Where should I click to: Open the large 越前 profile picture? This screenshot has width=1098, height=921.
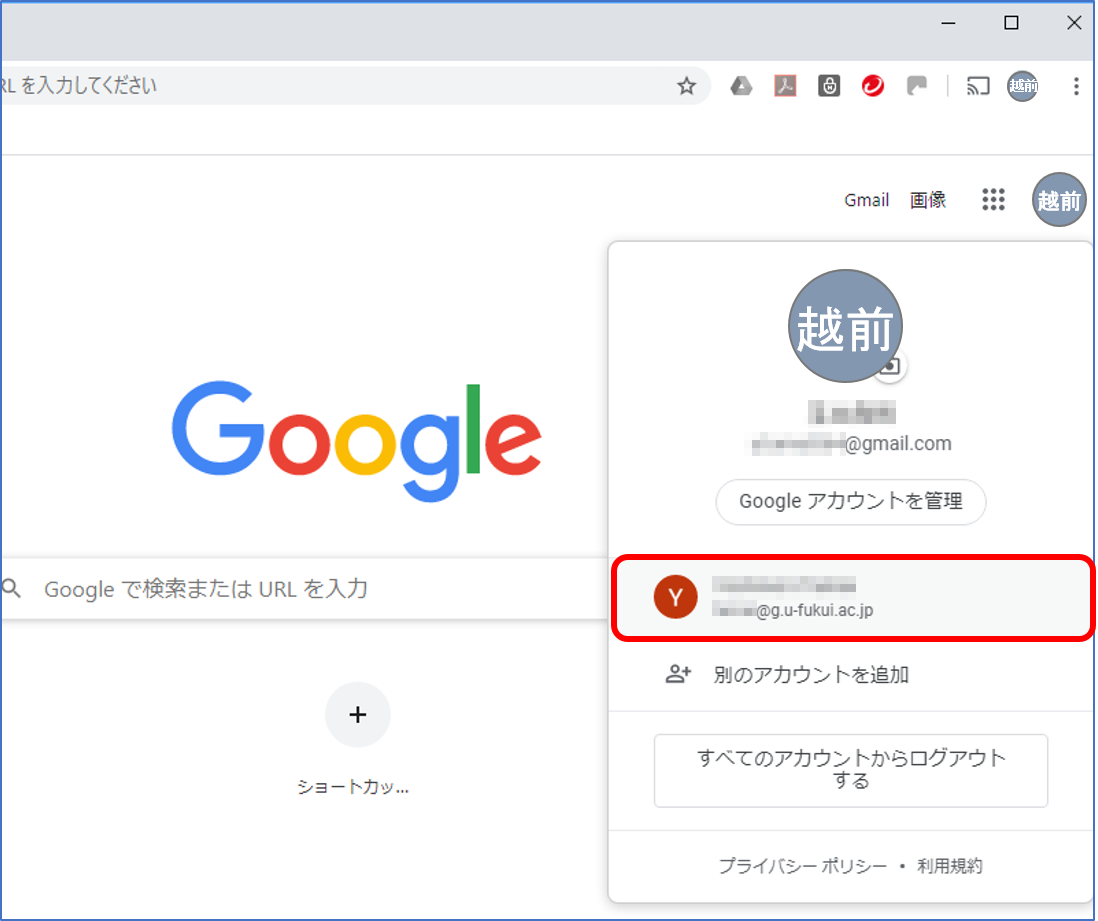(x=845, y=326)
